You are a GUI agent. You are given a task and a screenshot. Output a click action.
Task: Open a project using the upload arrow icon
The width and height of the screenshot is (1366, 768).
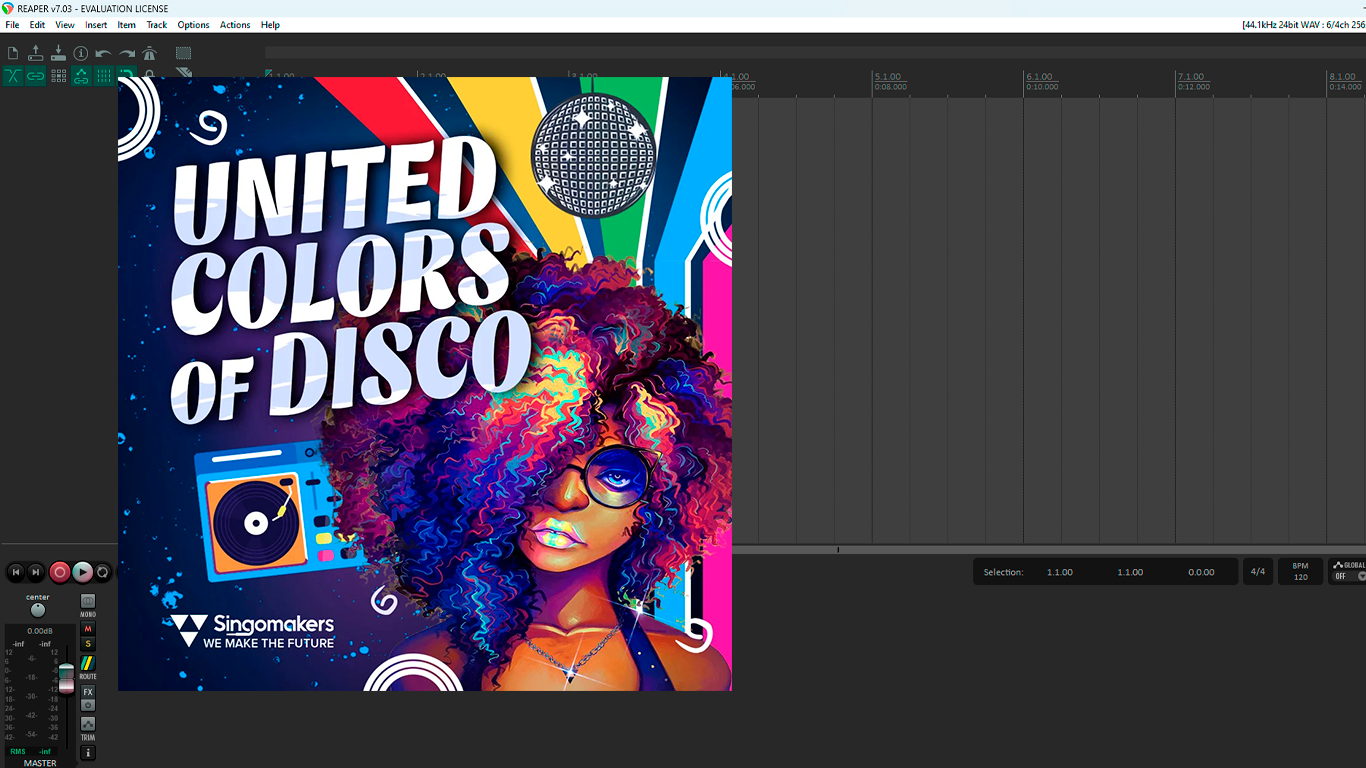tap(36, 53)
